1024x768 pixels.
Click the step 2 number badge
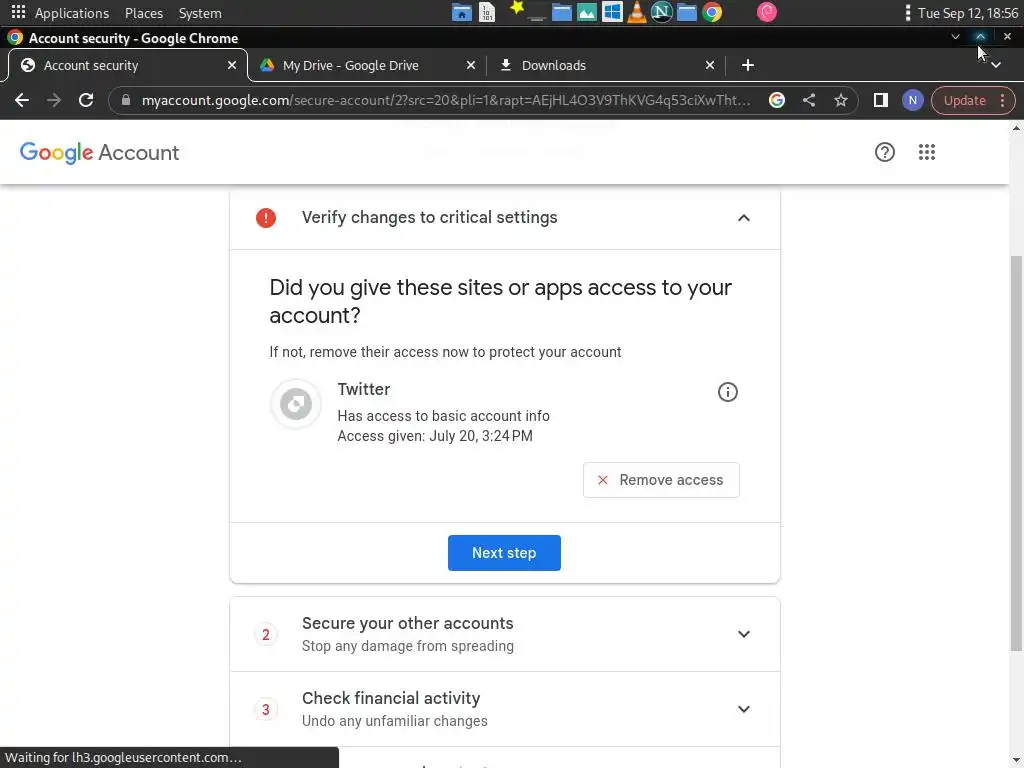[x=266, y=634]
